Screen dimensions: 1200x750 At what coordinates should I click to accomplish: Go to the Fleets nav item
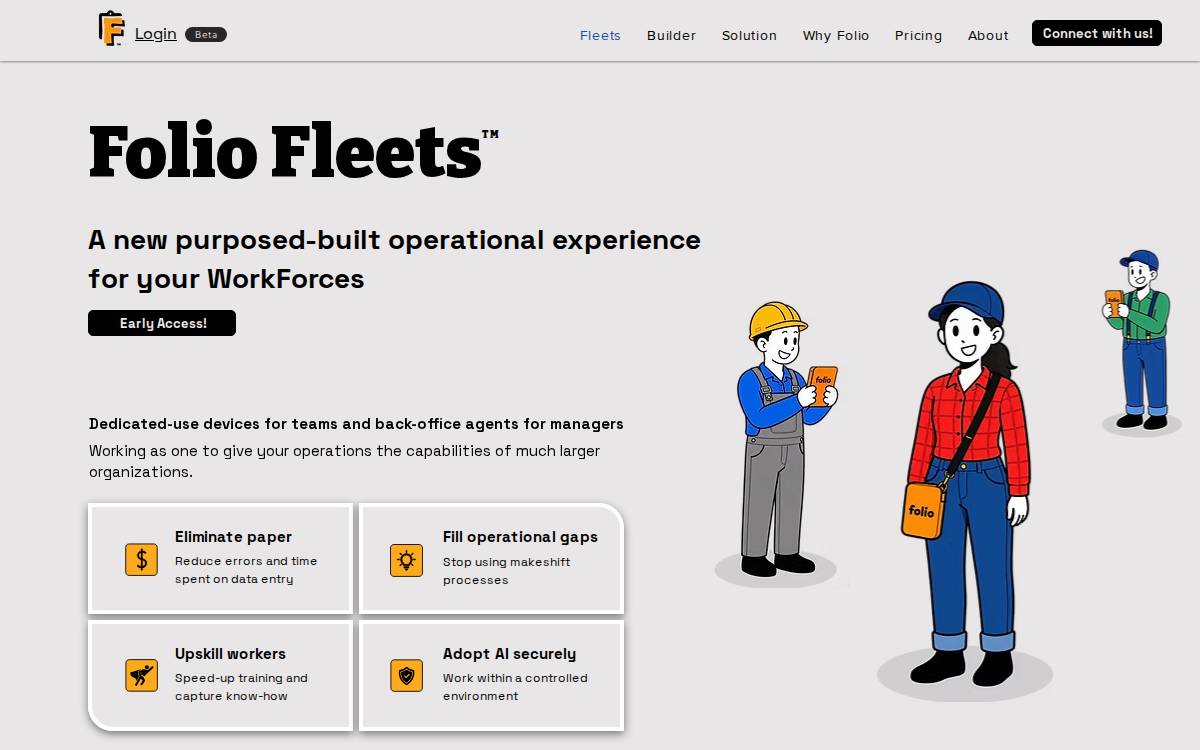pyautogui.click(x=600, y=35)
